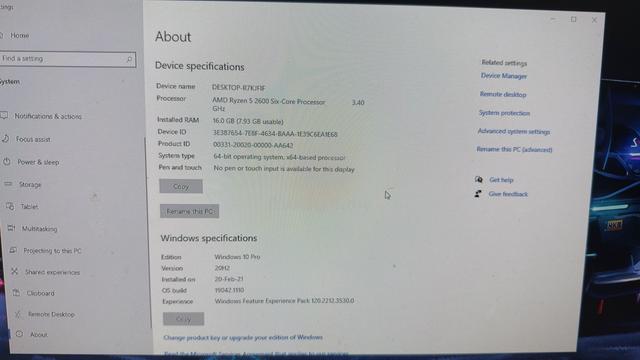Open the Multitasking icon
Viewport: 640px width, 360px height.
(11, 228)
